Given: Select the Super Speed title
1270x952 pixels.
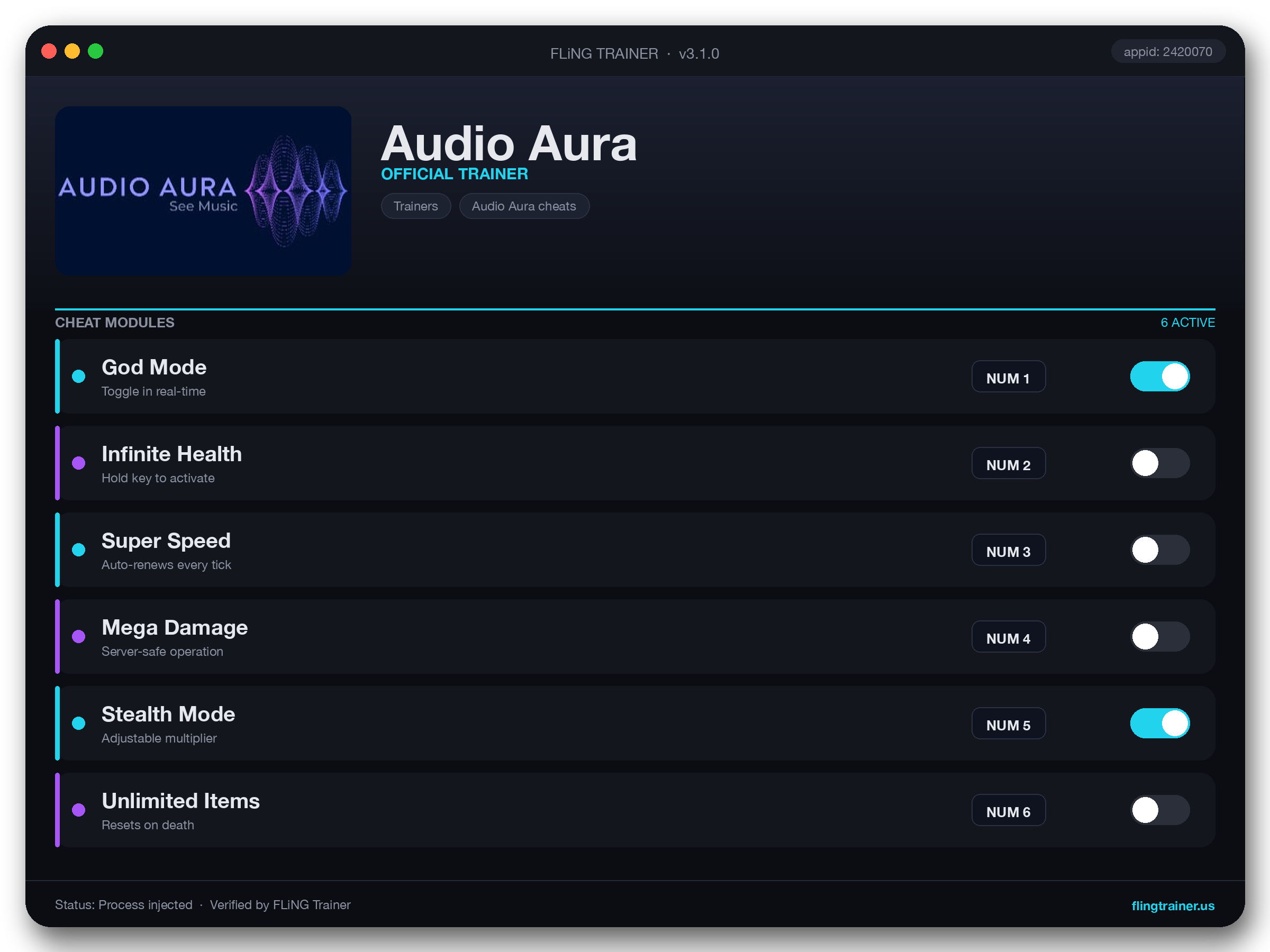Looking at the screenshot, I should pos(166,541).
